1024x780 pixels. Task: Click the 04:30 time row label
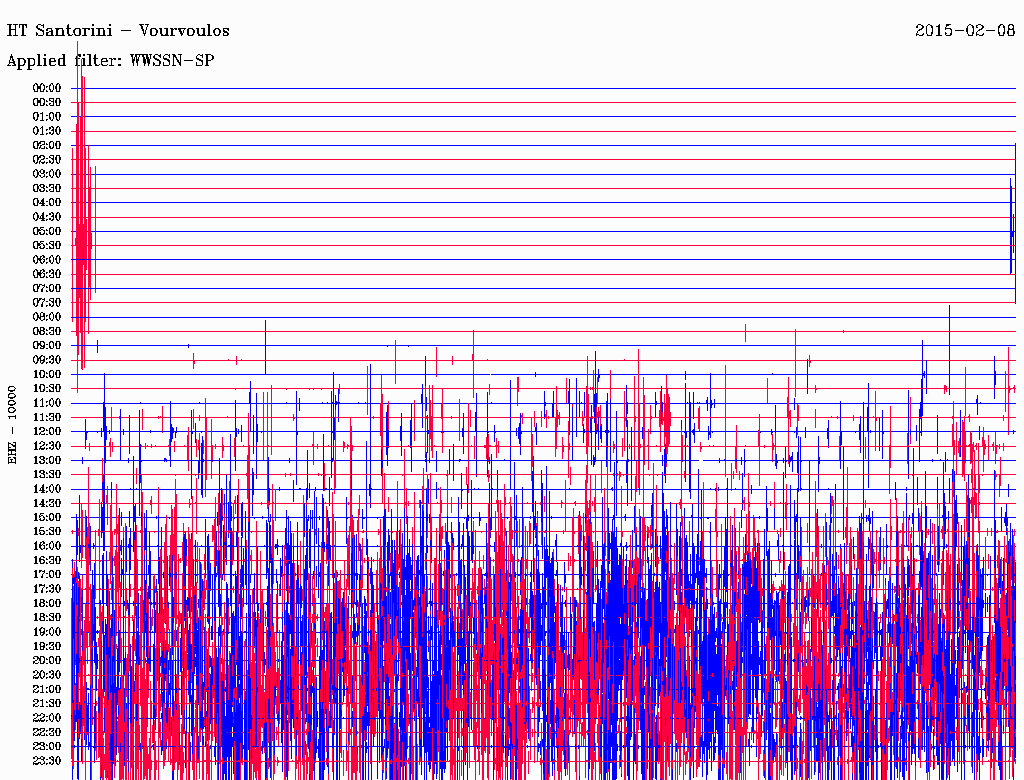point(47,217)
